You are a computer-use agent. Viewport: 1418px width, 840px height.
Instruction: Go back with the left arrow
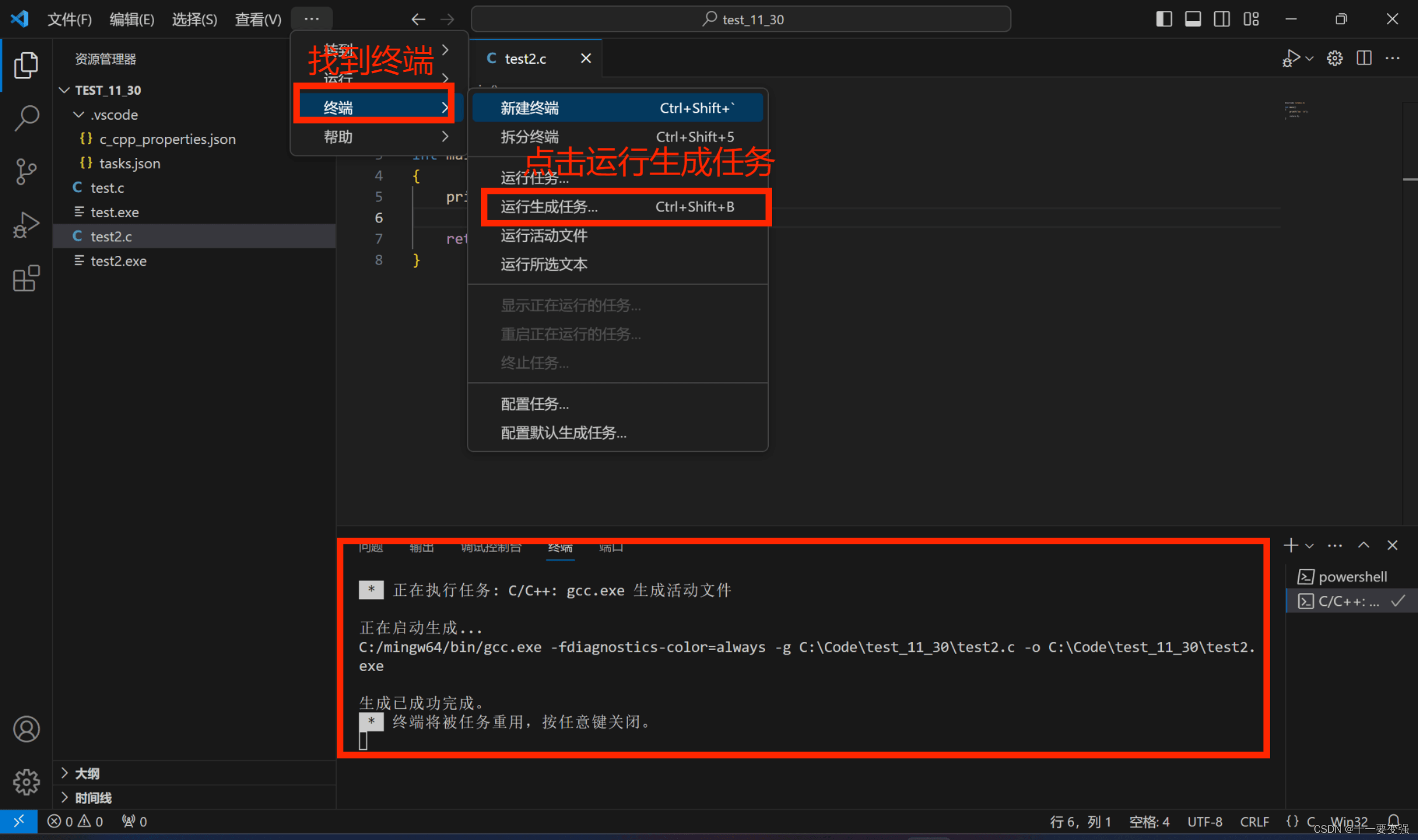pyautogui.click(x=418, y=19)
